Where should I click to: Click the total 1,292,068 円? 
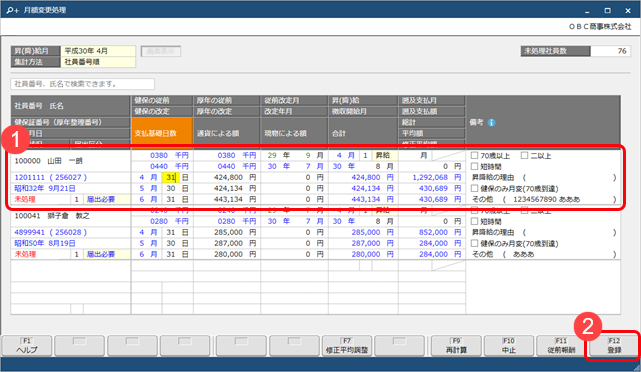tap(432, 177)
